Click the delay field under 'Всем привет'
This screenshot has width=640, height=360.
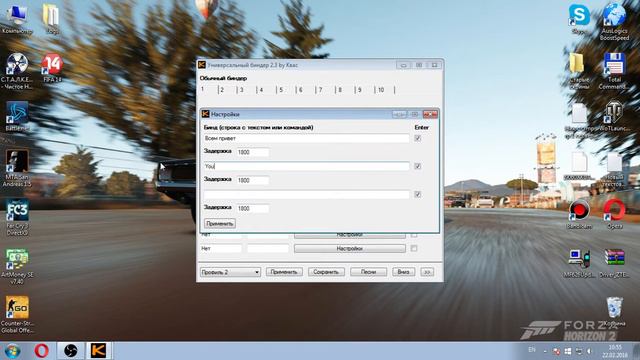pyautogui.click(x=253, y=152)
